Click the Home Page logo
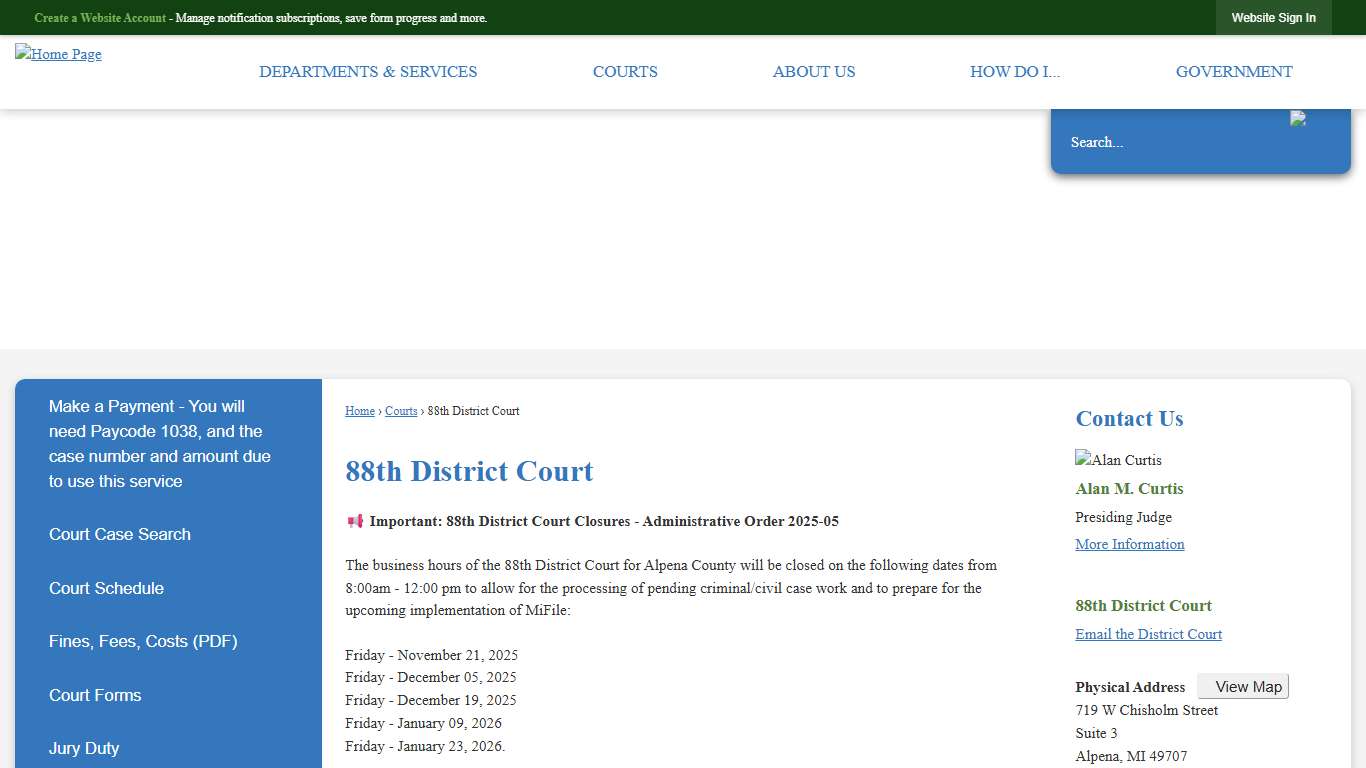Viewport: 1366px width, 768px height. coord(57,54)
